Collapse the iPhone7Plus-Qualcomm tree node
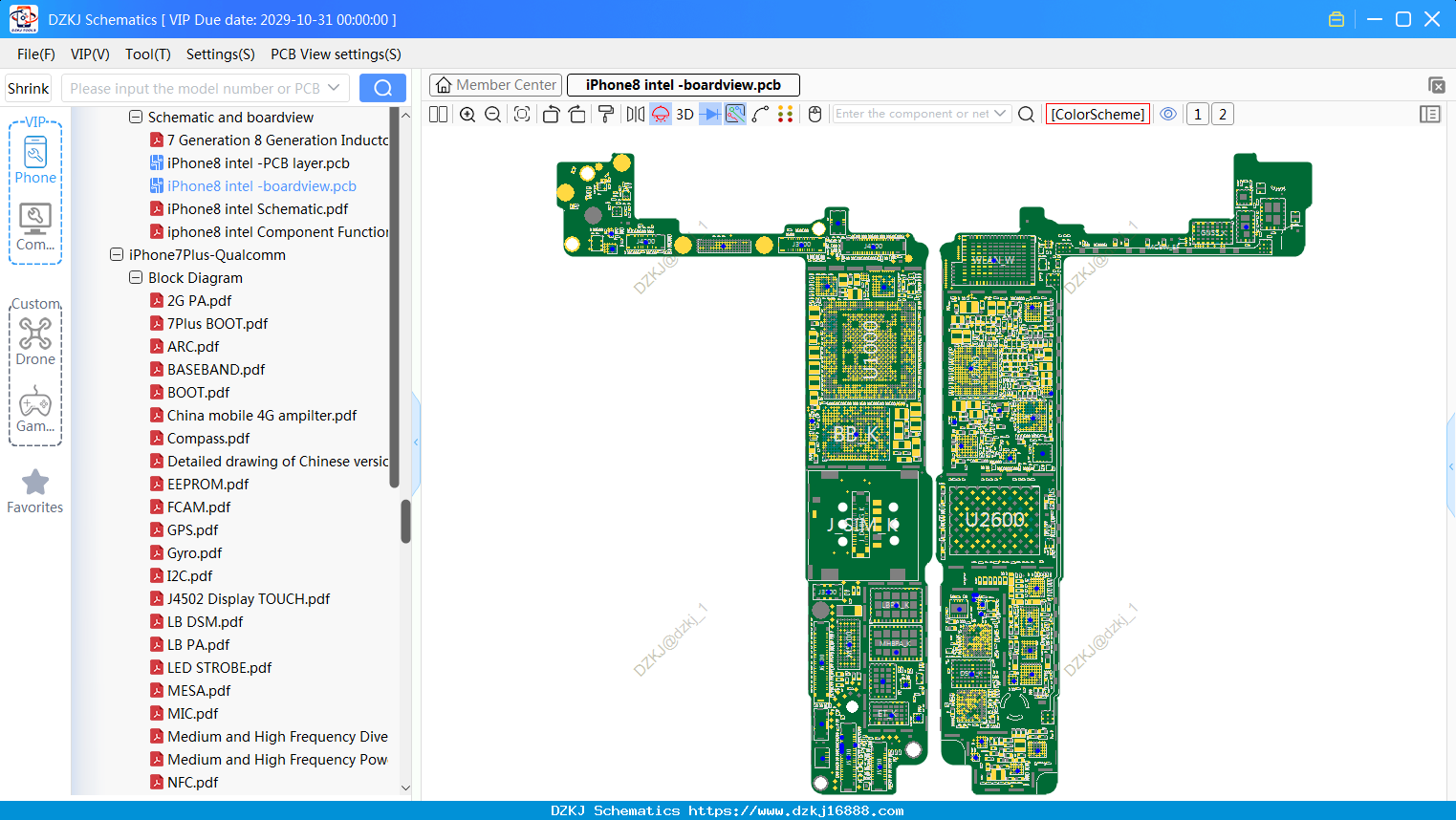 click(117, 255)
